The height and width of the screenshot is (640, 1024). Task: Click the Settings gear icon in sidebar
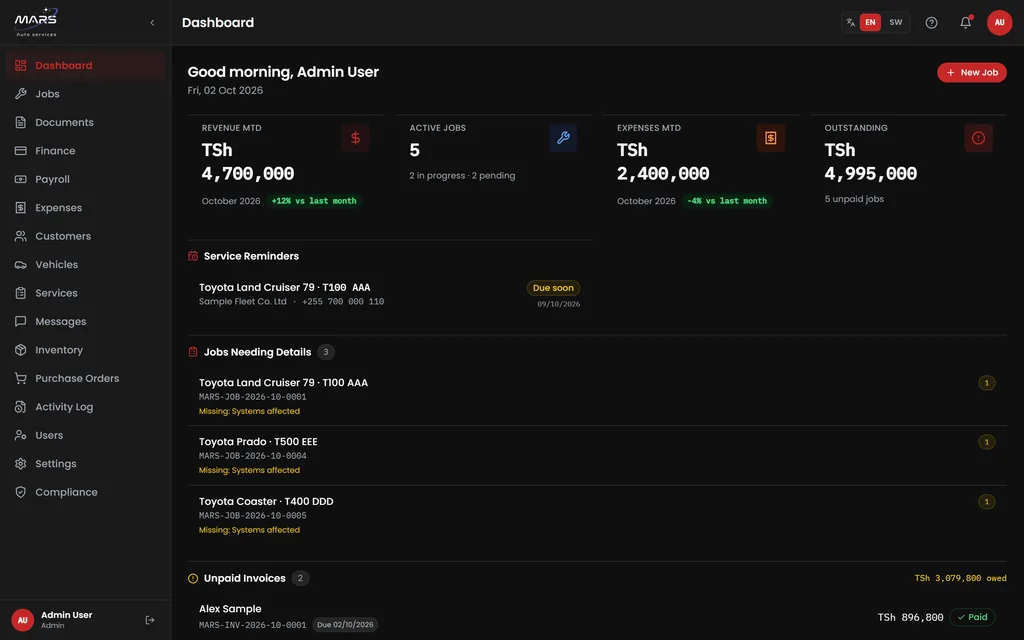coord(21,464)
